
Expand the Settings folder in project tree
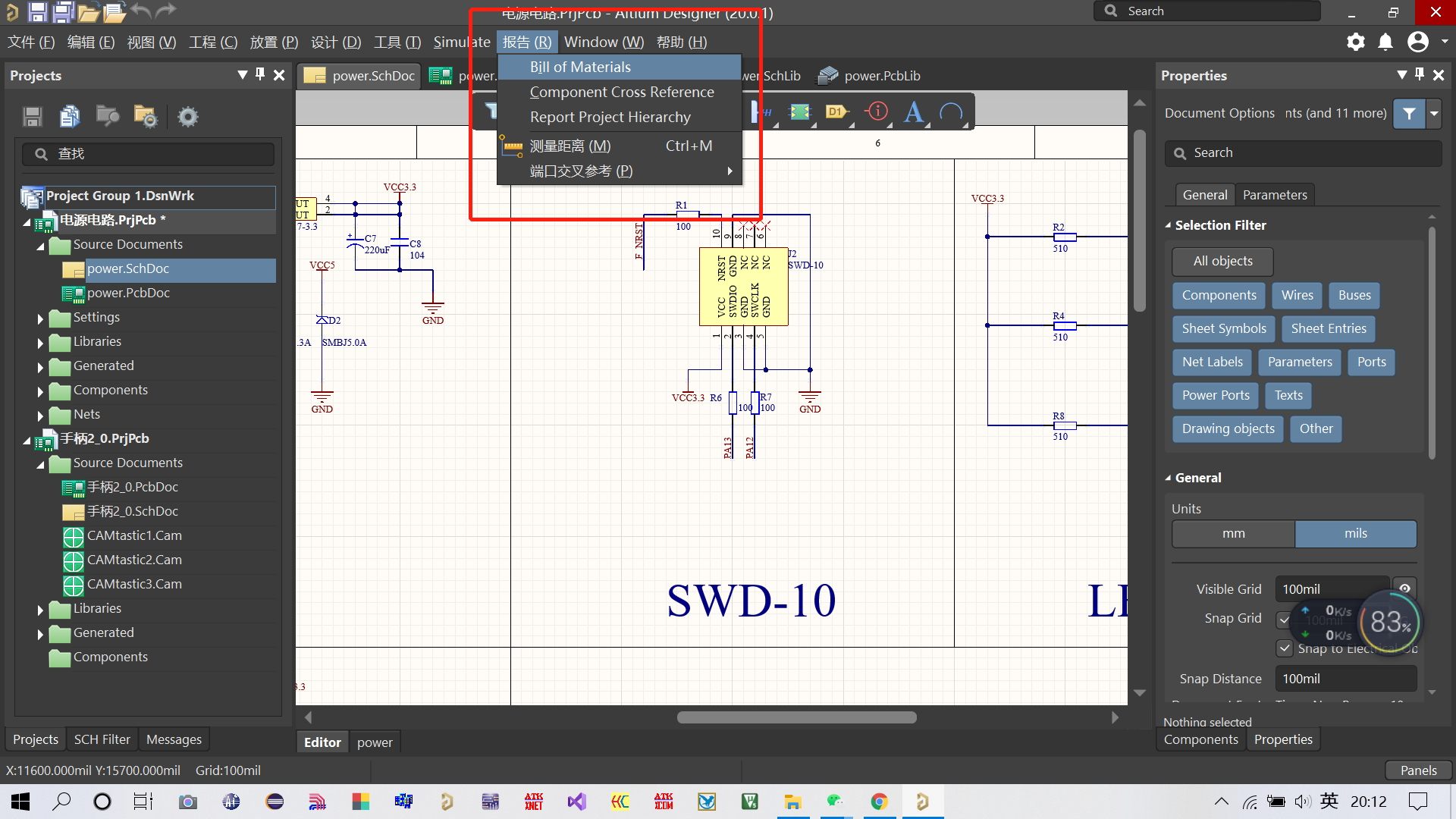coord(40,318)
